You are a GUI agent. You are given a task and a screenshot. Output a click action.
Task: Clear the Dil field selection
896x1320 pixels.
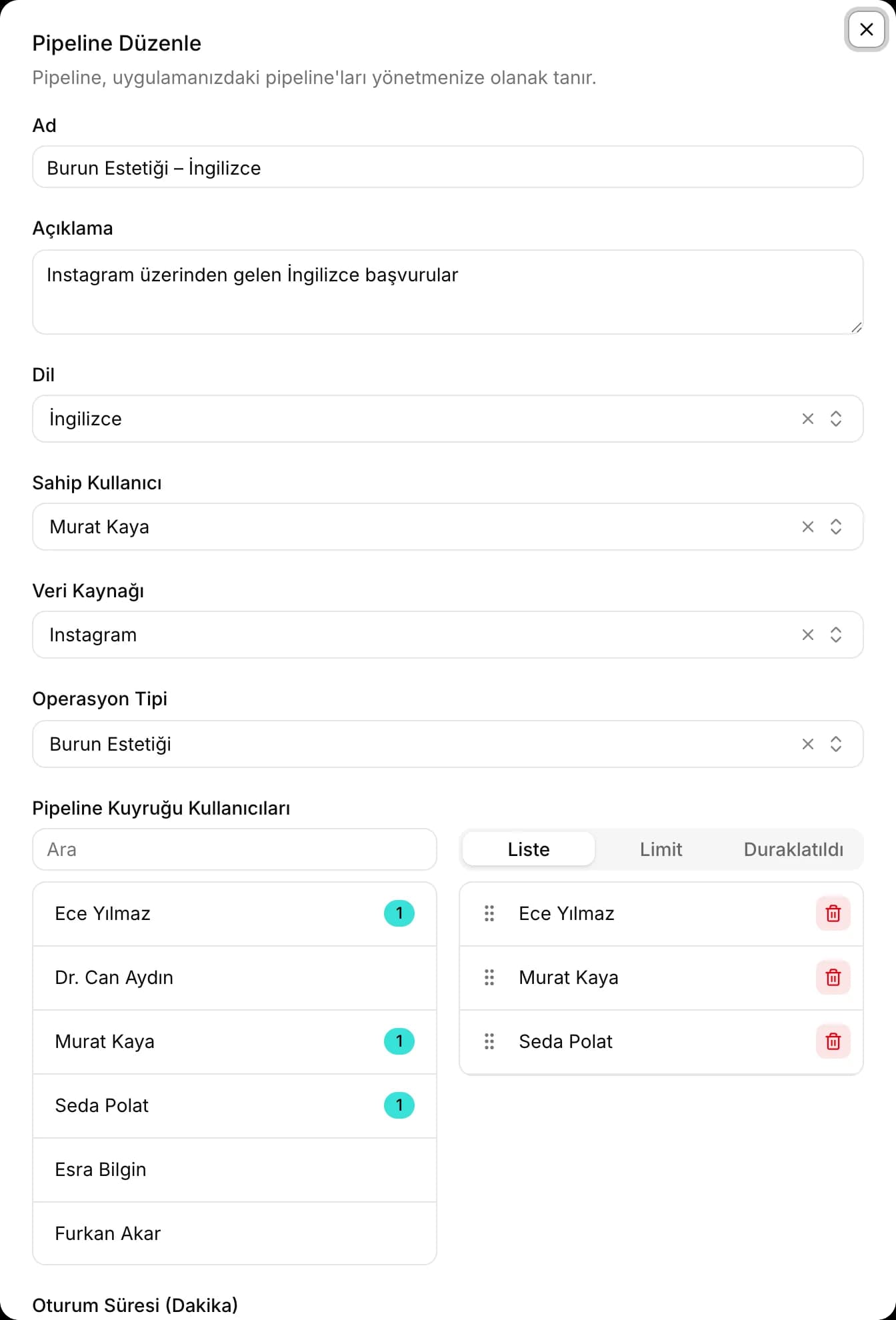pos(808,419)
